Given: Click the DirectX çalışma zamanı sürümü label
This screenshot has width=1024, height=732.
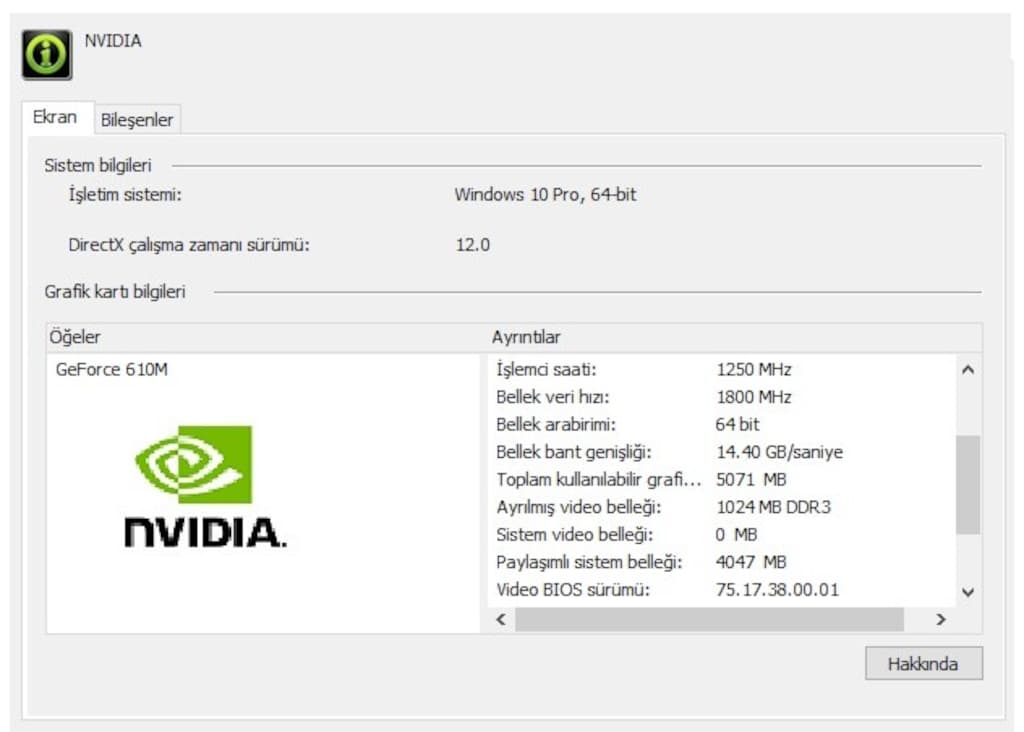Looking at the screenshot, I should (189, 245).
